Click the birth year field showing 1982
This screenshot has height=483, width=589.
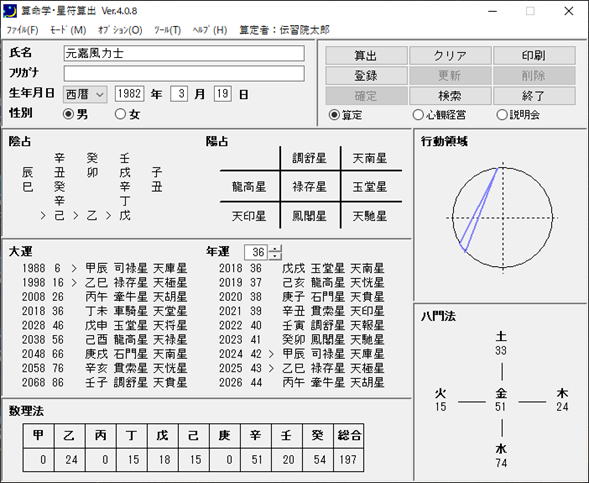click(129, 94)
